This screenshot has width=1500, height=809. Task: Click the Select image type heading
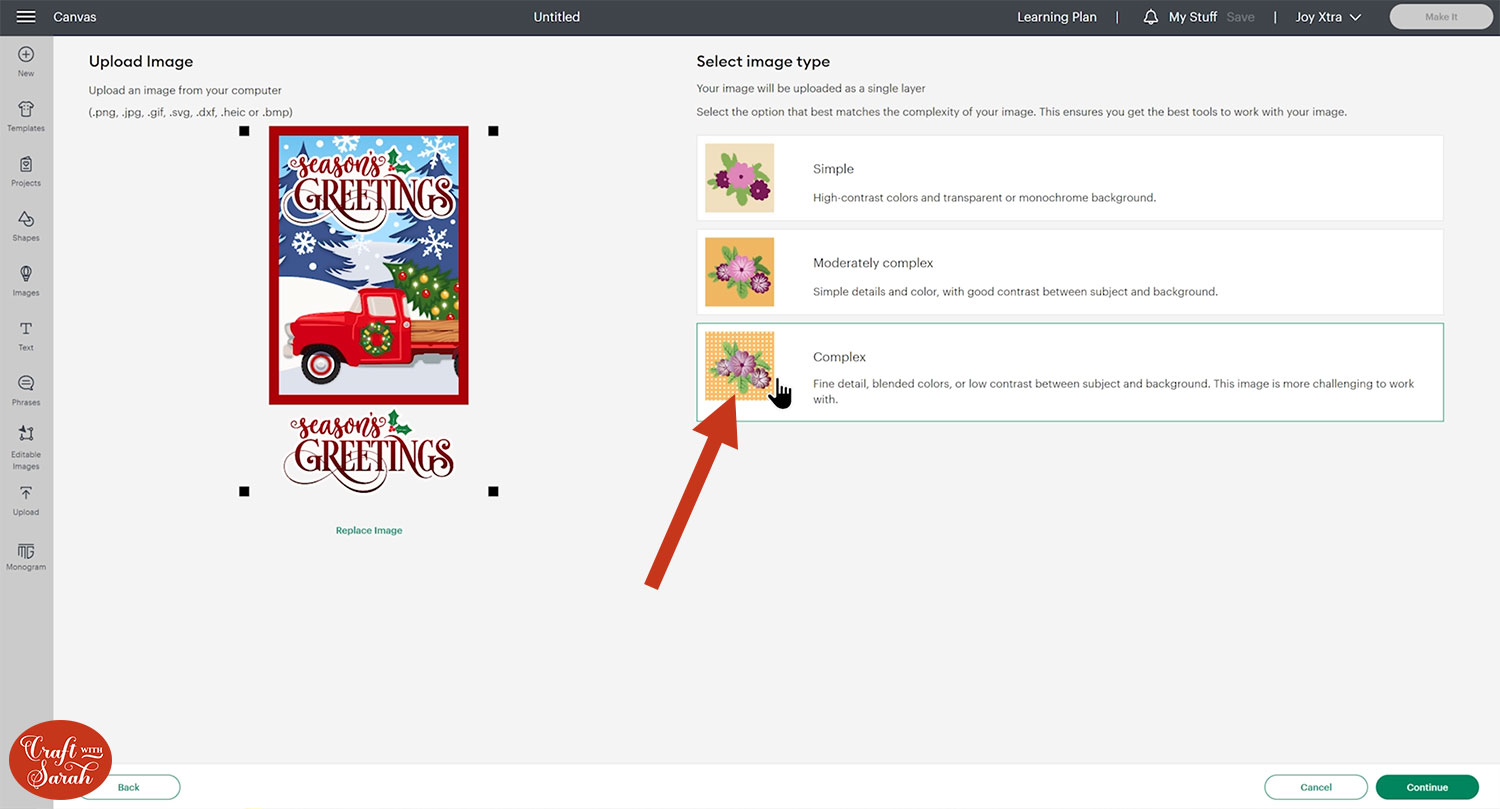(763, 62)
